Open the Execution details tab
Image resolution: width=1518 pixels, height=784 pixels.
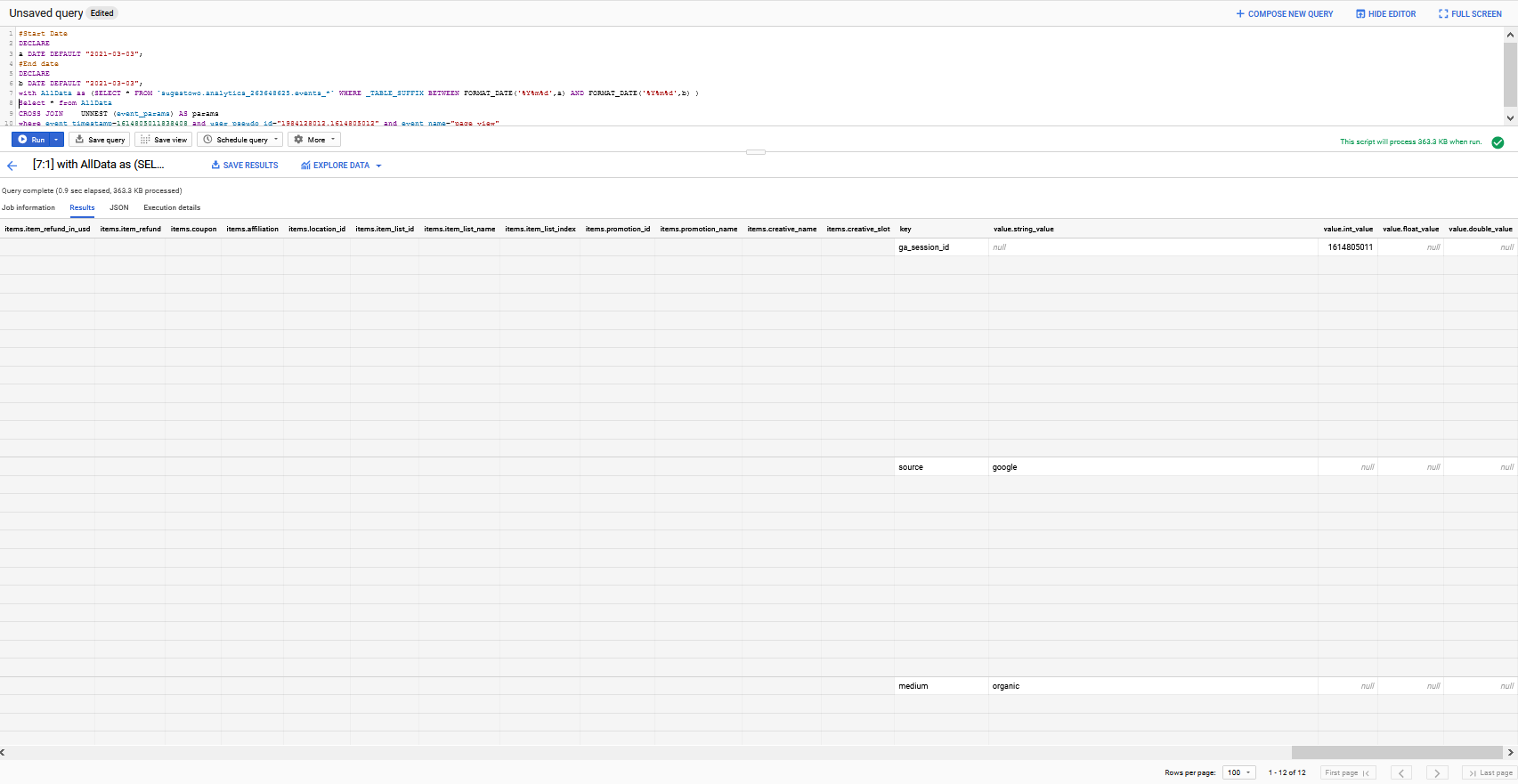coord(172,207)
